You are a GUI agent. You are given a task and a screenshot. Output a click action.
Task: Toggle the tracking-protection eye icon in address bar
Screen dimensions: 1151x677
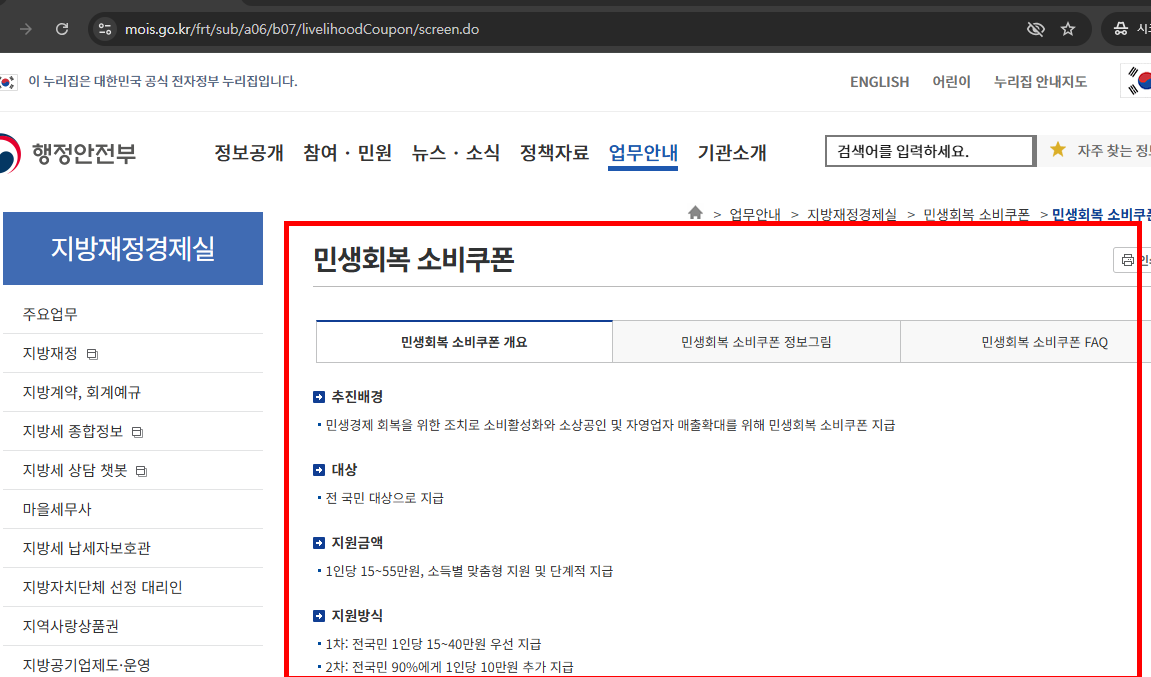1035,28
